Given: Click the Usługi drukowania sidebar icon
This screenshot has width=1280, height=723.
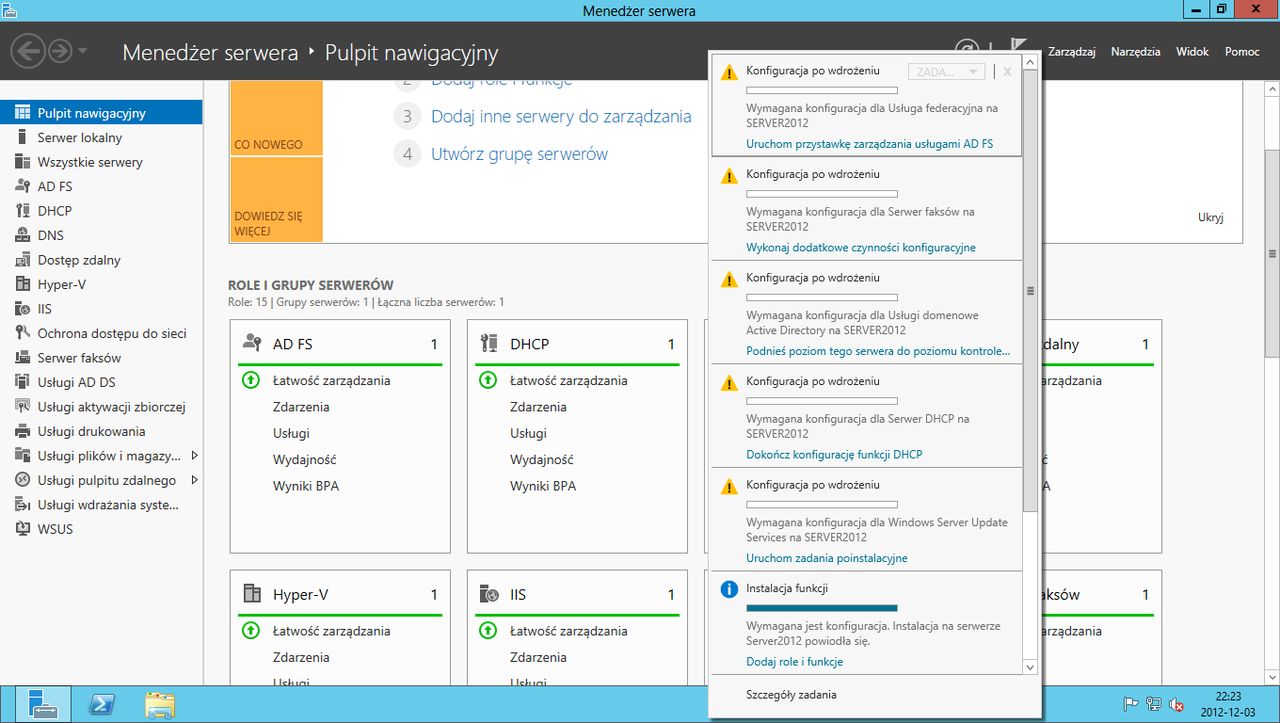Looking at the screenshot, I should (22, 431).
